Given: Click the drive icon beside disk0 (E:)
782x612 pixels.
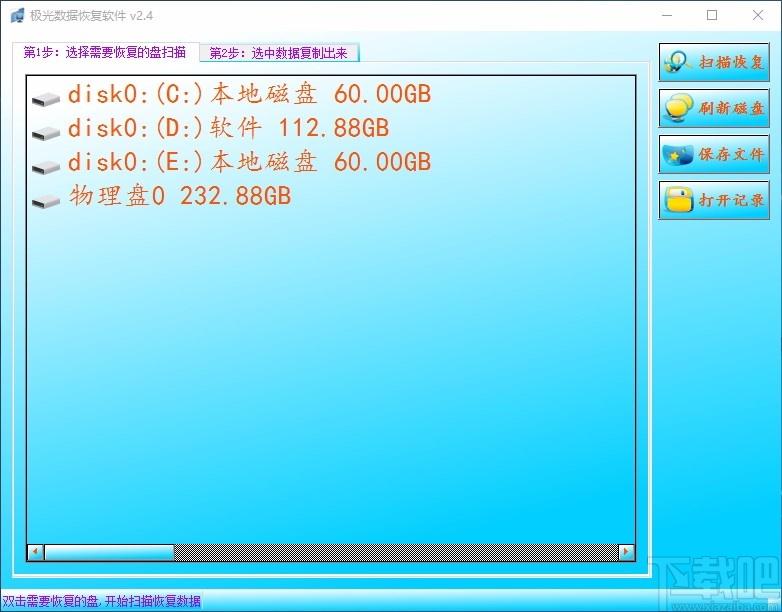Looking at the screenshot, I should pyautogui.click(x=46, y=167).
